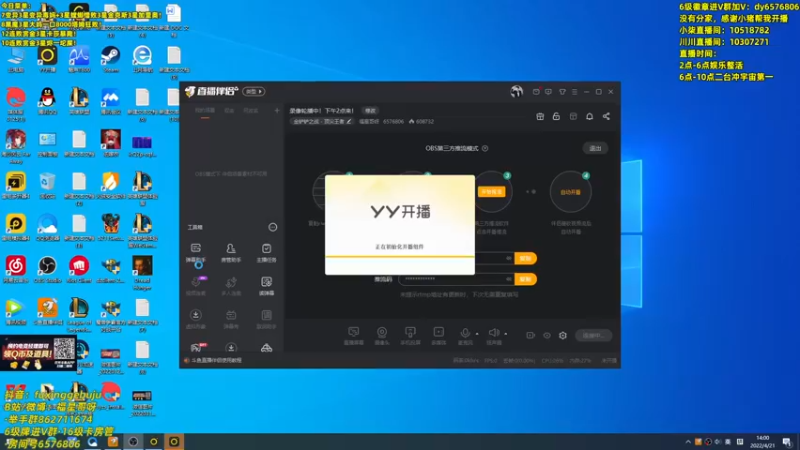The width and height of the screenshot is (800, 450).
Task: Switch to the OBS taskbar button
Action: (133, 442)
